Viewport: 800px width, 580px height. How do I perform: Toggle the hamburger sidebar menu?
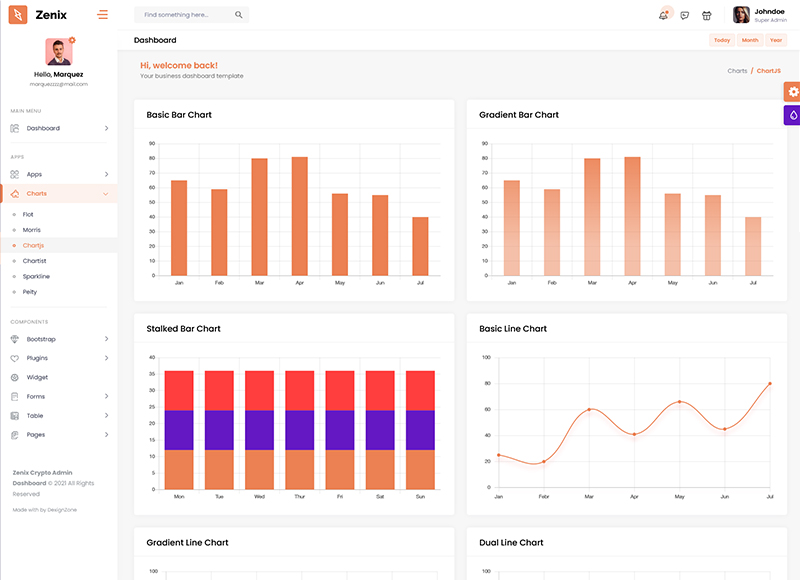pos(102,15)
